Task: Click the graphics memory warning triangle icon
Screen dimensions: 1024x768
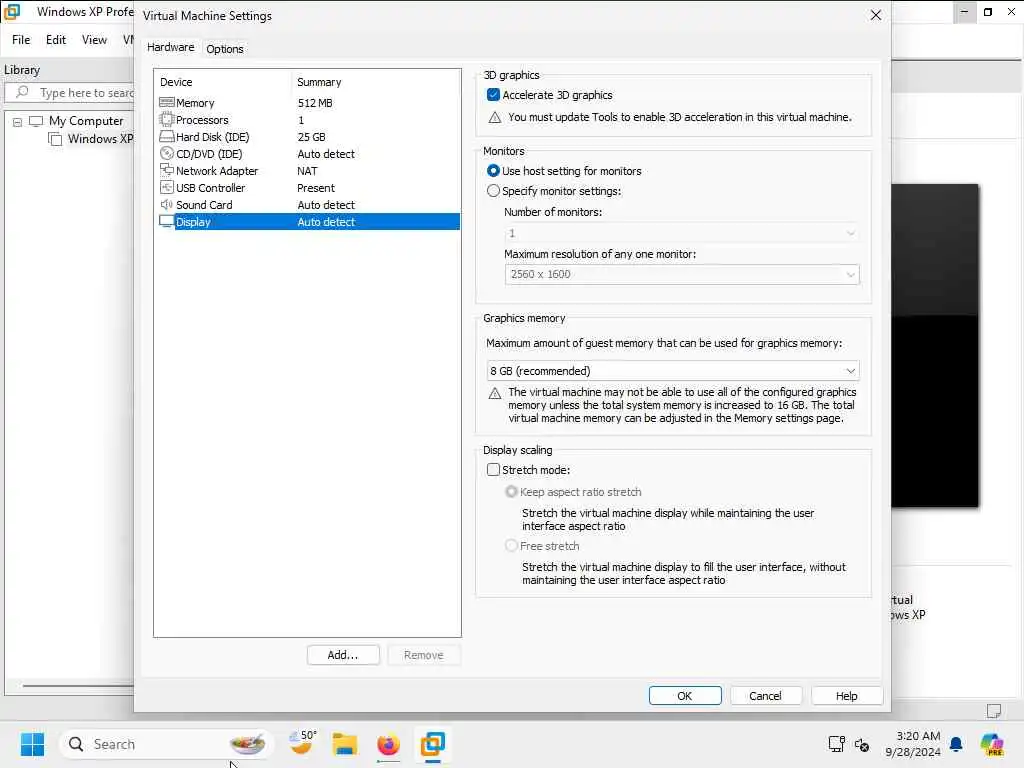Action: click(x=495, y=393)
